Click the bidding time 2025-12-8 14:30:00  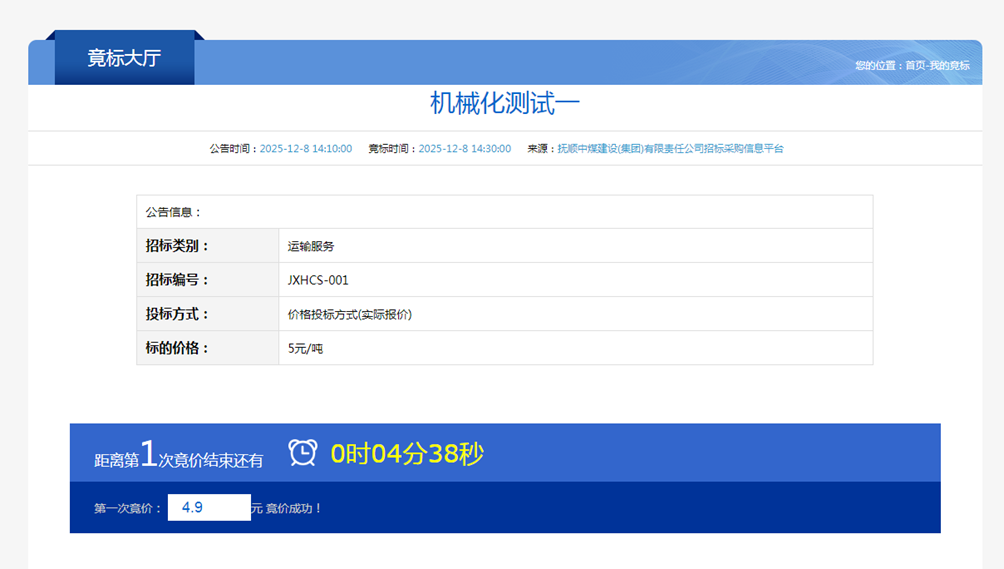pyautogui.click(x=465, y=148)
